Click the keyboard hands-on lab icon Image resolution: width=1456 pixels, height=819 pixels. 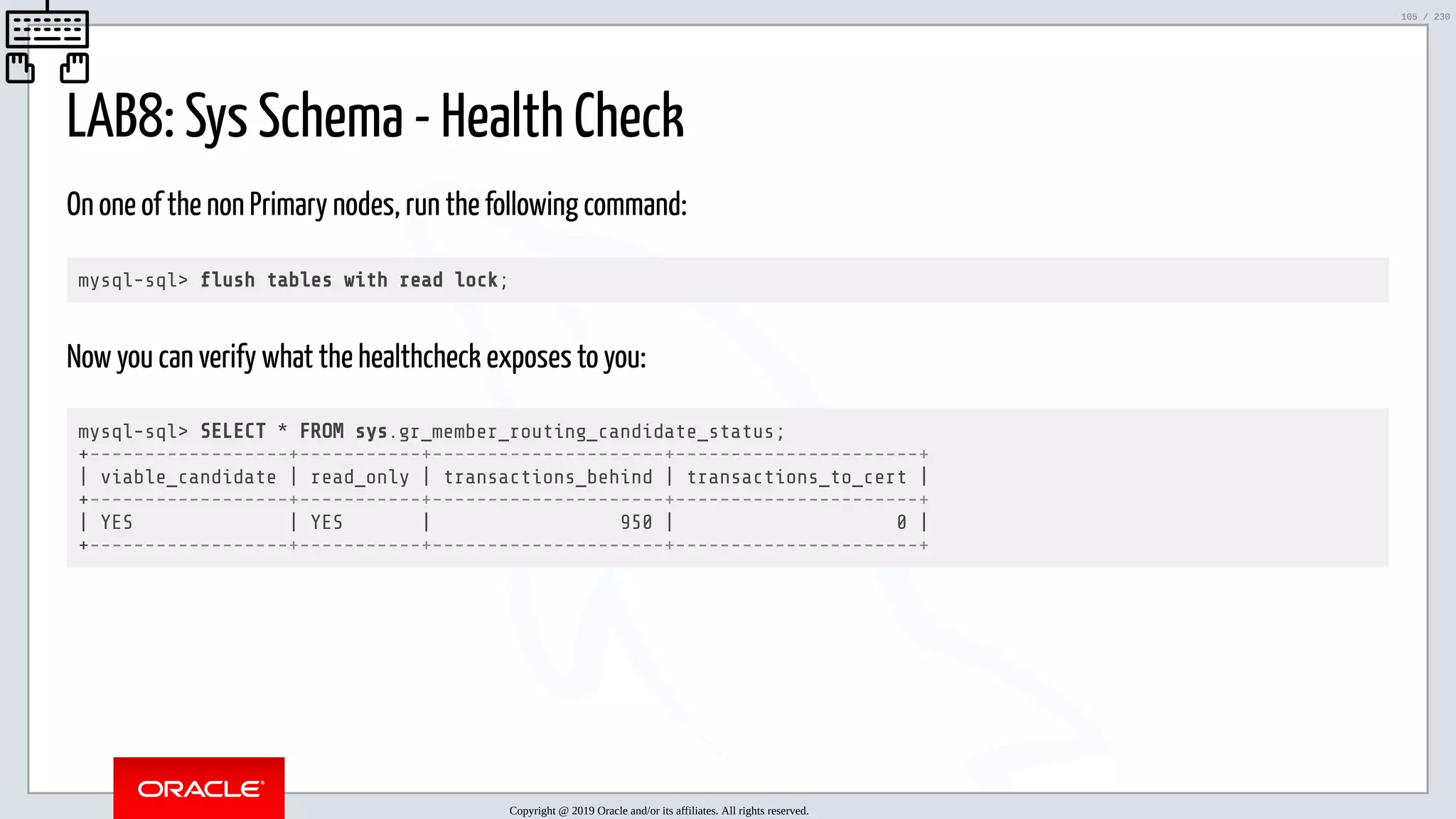click(48, 43)
